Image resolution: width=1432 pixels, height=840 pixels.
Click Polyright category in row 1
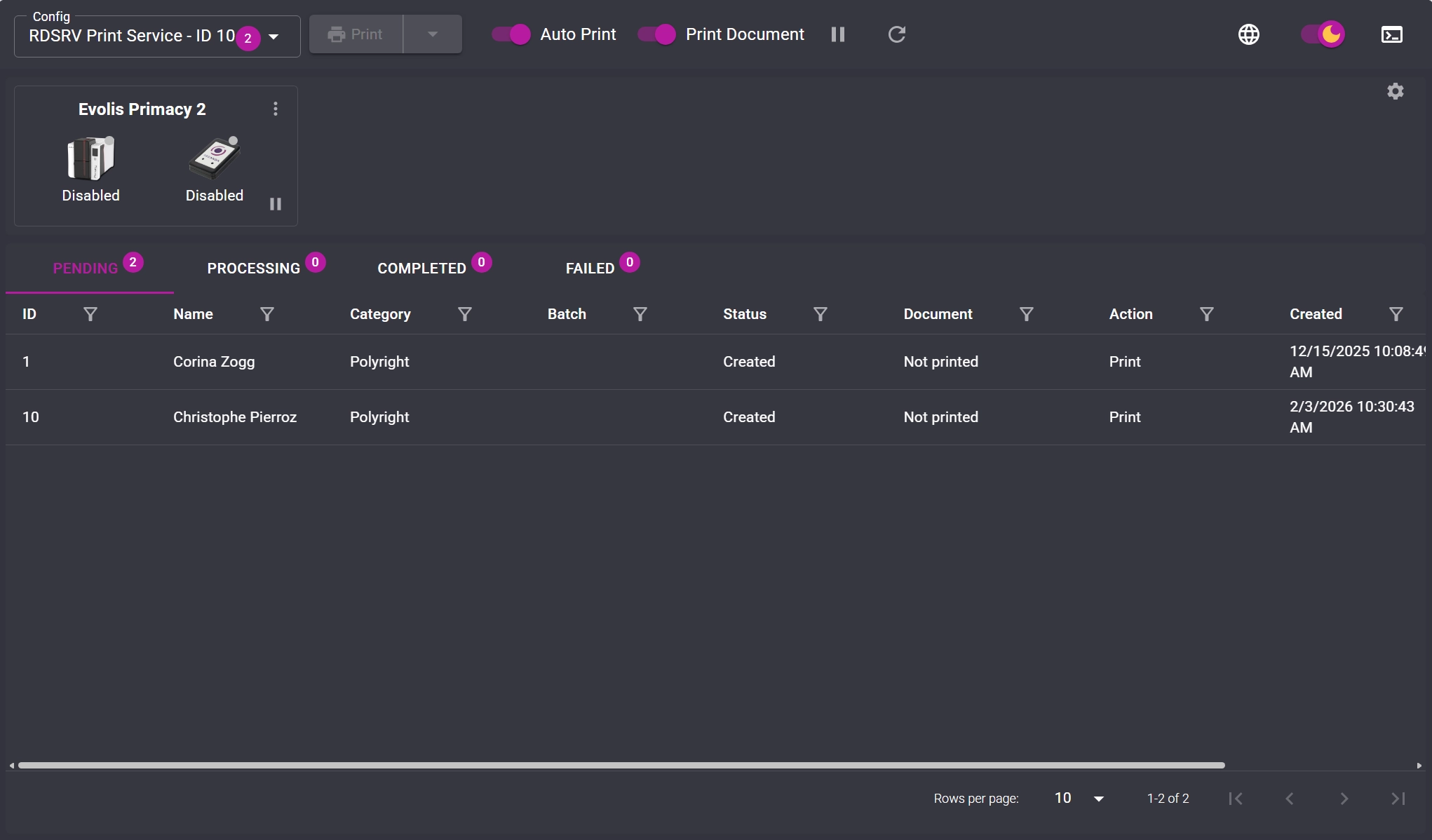point(379,362)
